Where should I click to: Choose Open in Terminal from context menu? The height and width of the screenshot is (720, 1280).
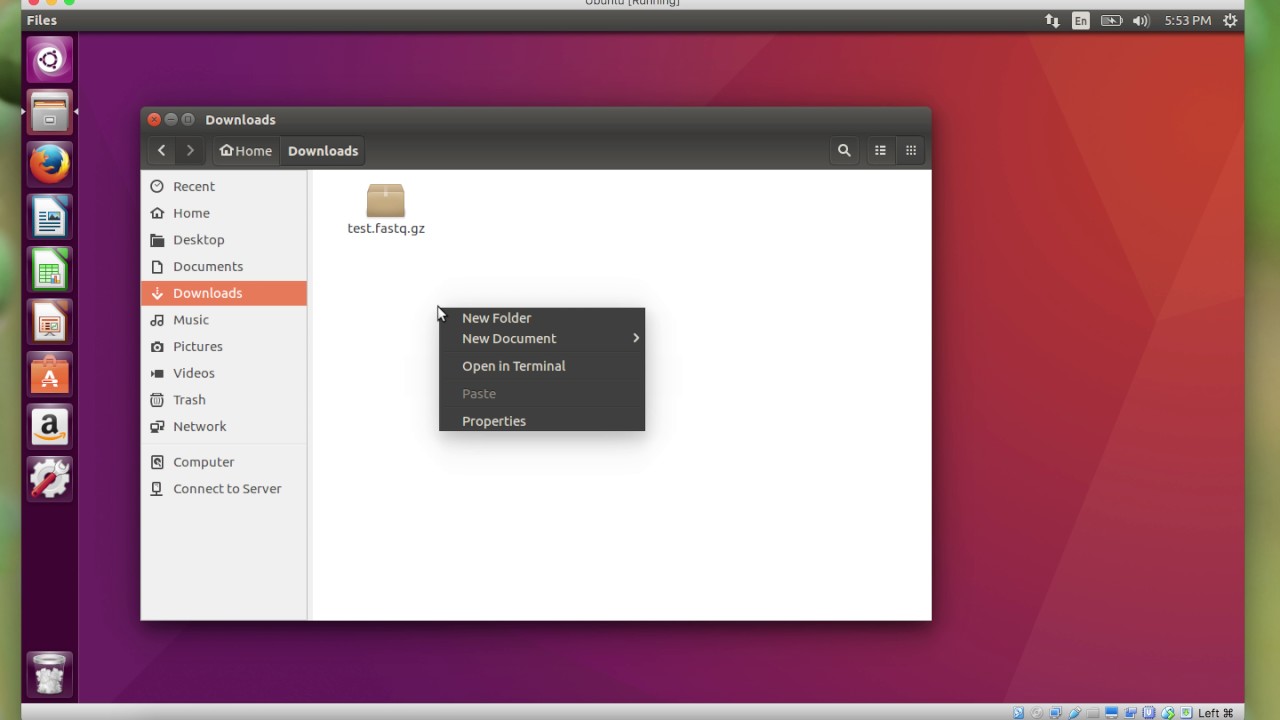pos(542,366)
